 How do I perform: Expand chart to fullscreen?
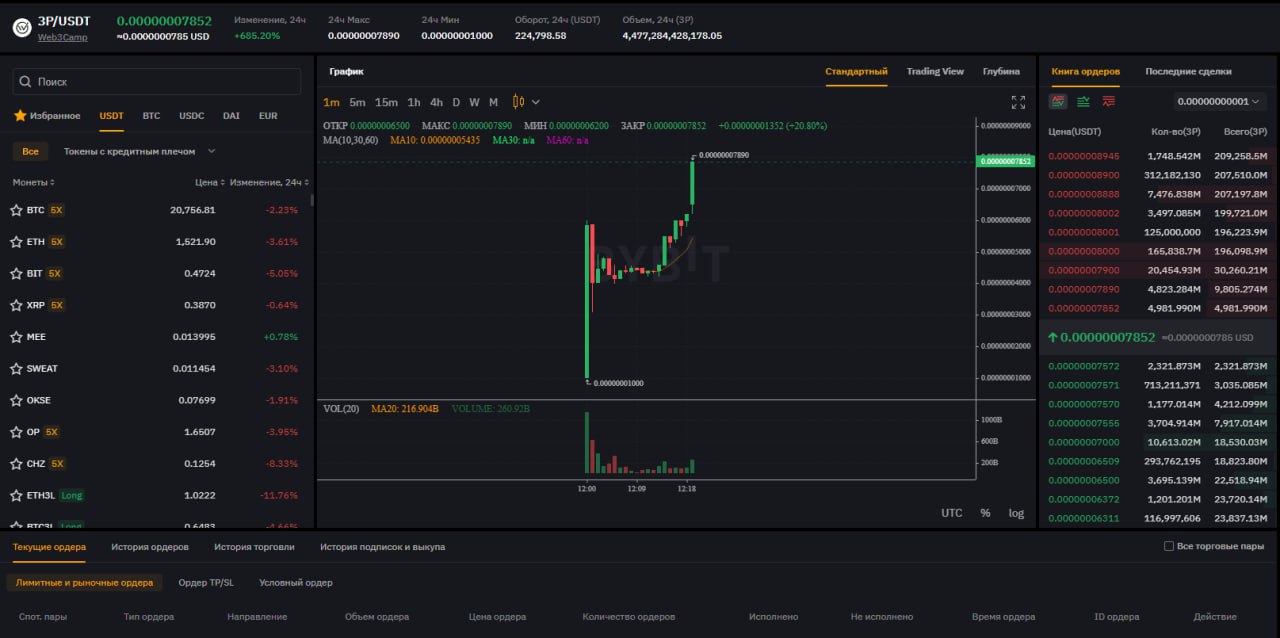[1018, 102]
